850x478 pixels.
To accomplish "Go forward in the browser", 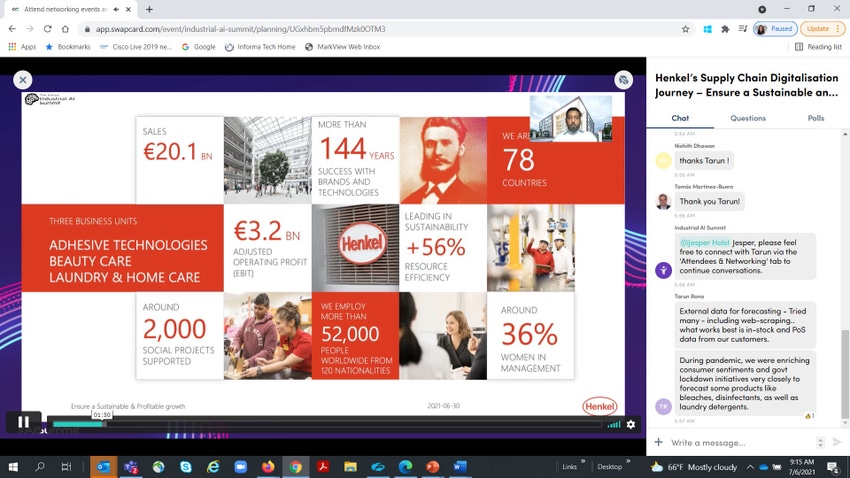I will (x=30, y=29).
